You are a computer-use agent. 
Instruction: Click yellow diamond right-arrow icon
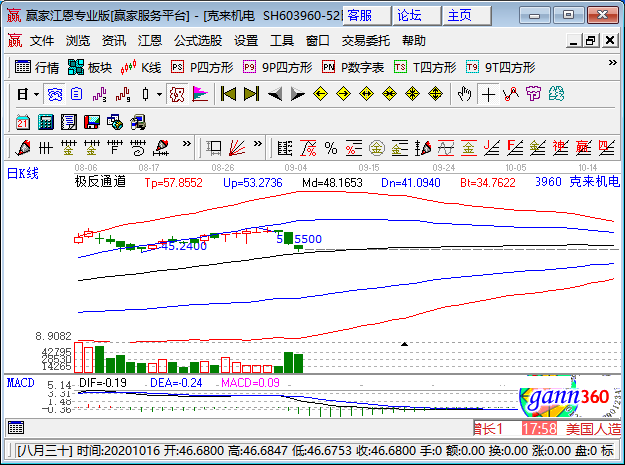(343, 94)
